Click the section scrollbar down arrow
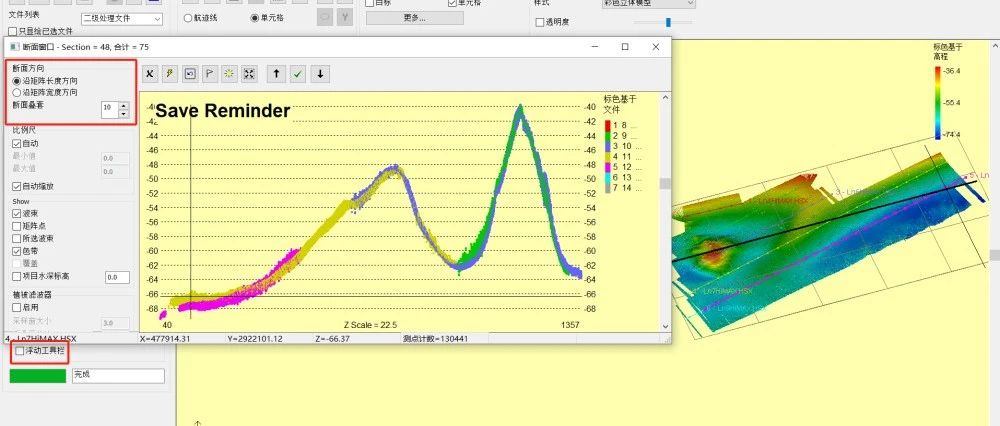Screen dimensions: 1000x426 665,326
